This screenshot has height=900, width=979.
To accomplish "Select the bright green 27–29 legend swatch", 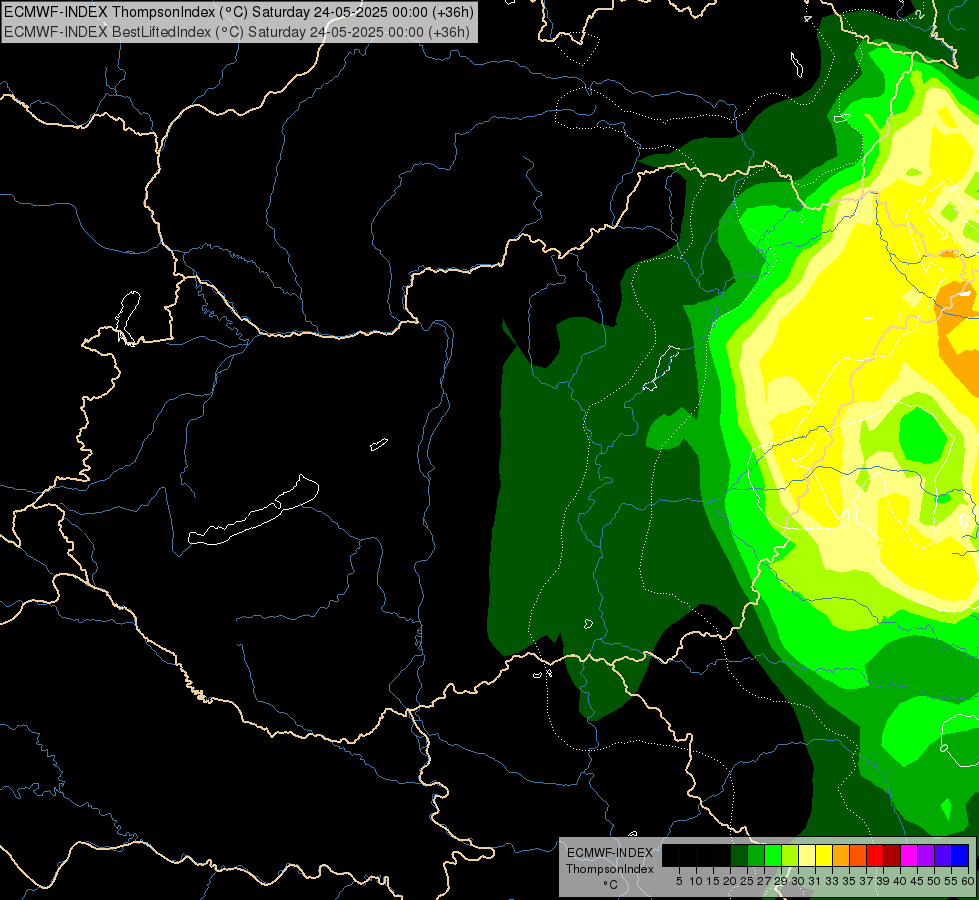I will pyautogui.click(x=773, y=855).
